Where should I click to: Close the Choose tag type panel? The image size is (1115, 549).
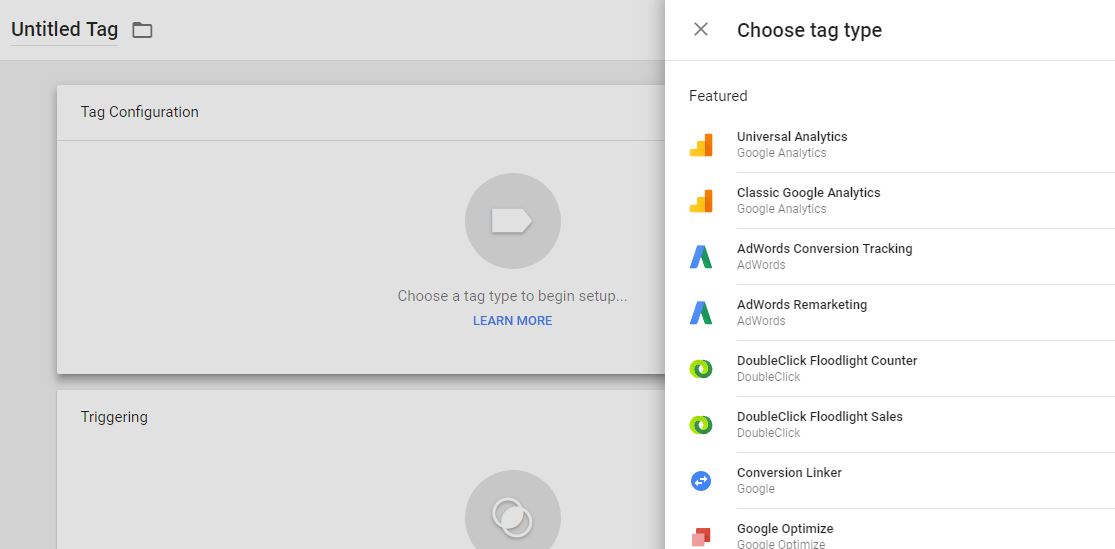coord(700,29)
